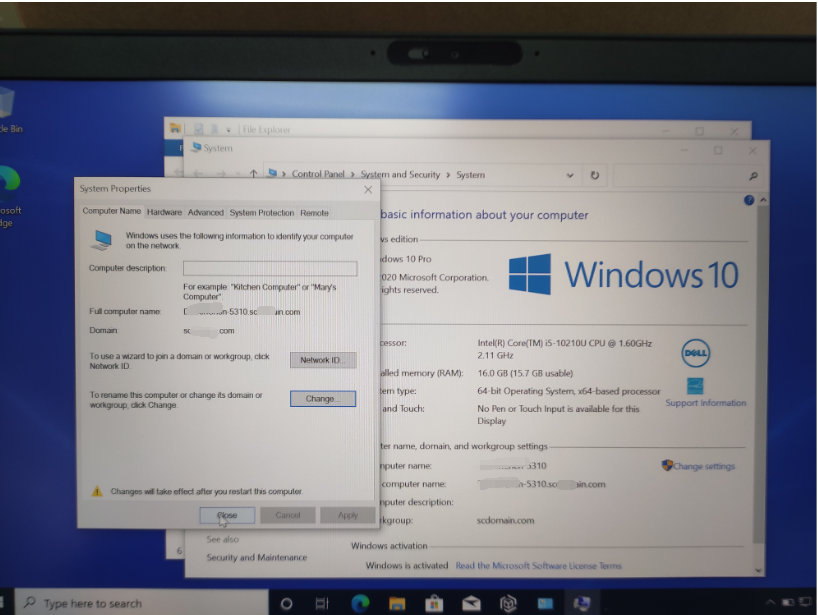Click the vertical scrollbar of the System window

coord(762,373)
